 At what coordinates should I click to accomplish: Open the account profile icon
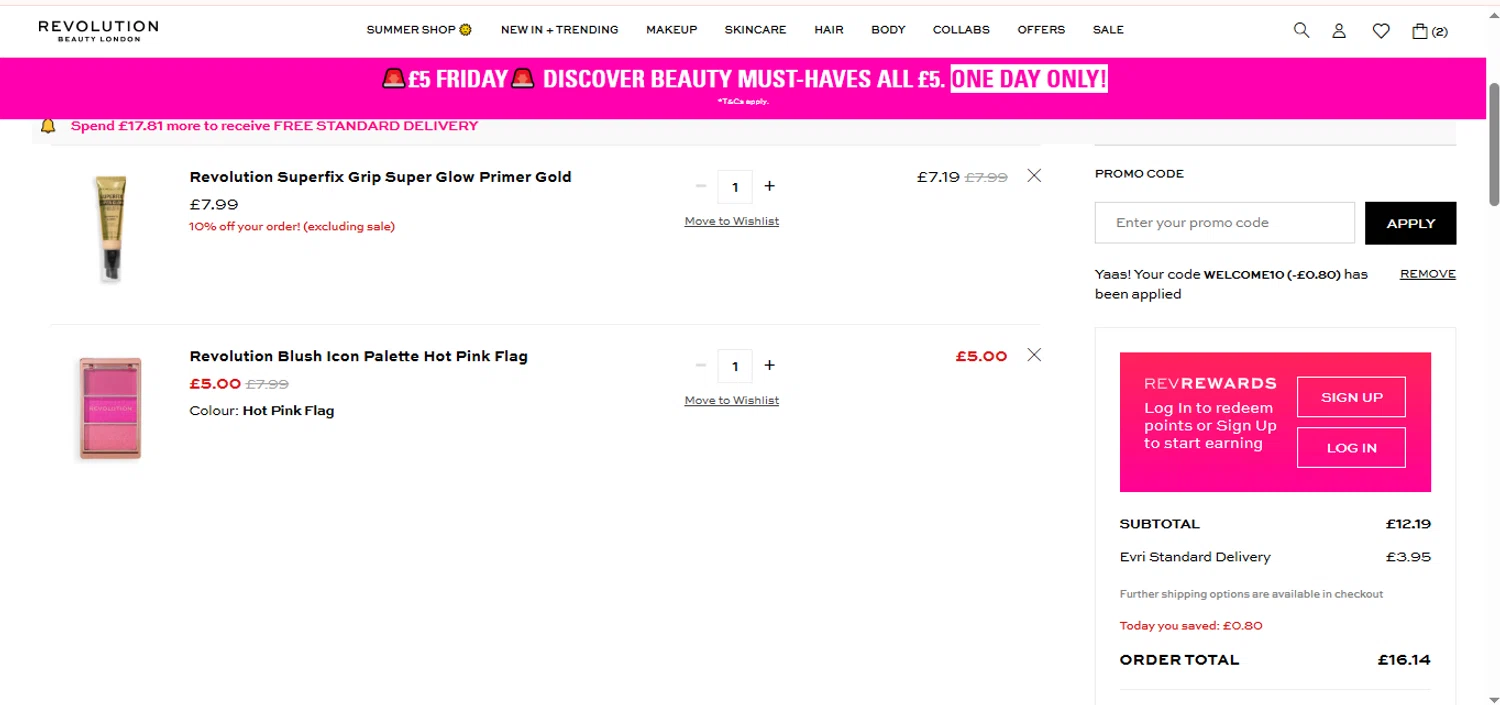(x=1339, y=31)
